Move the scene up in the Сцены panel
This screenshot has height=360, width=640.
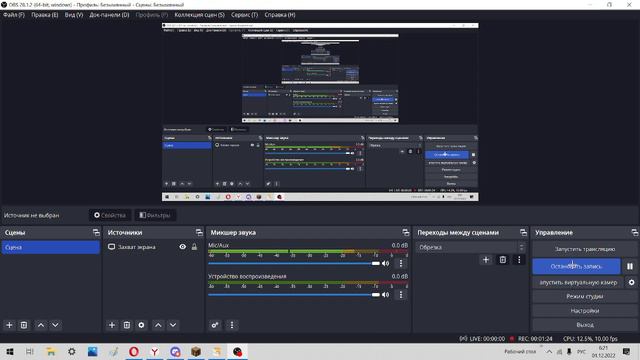tap(41, 325)
